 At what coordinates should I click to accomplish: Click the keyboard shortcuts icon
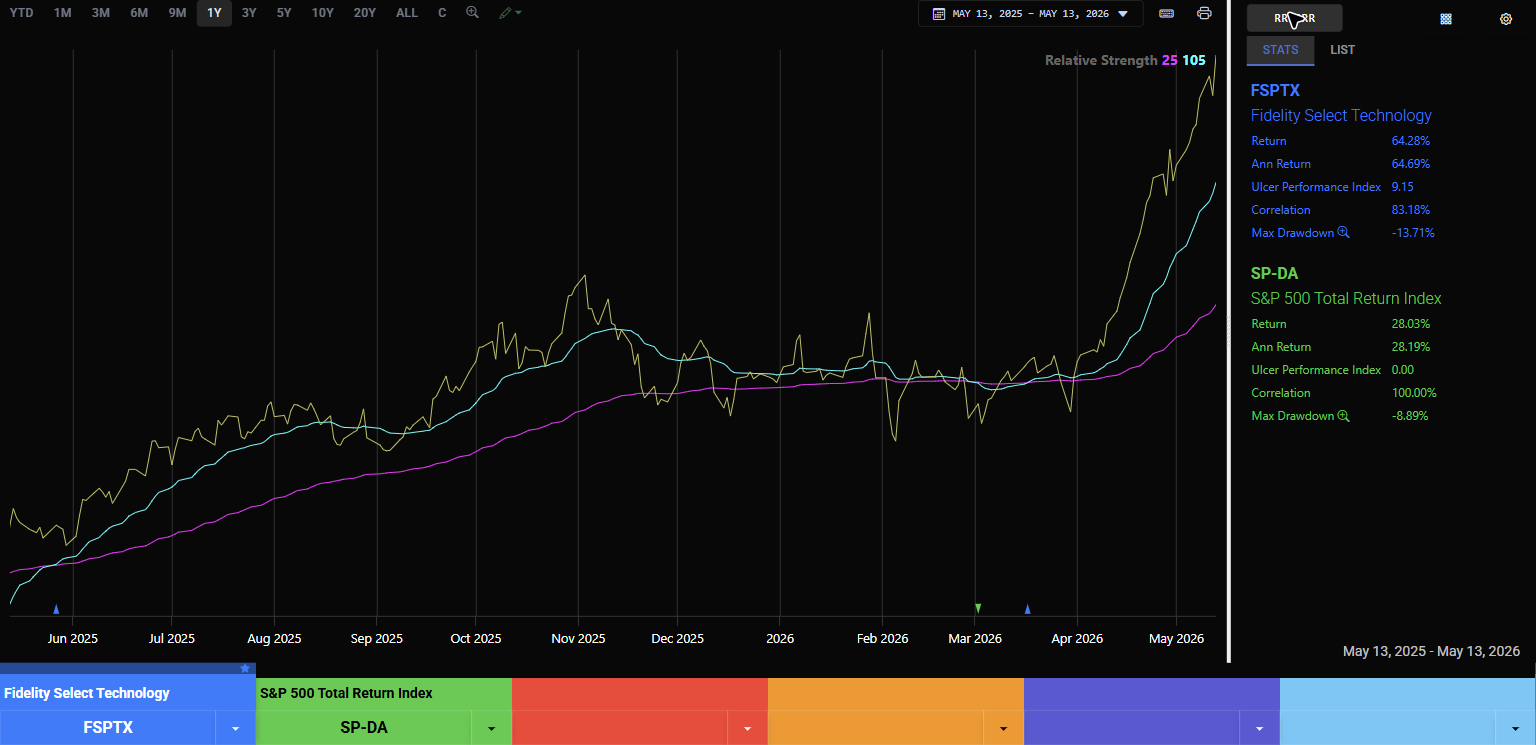pos(1166,14)
